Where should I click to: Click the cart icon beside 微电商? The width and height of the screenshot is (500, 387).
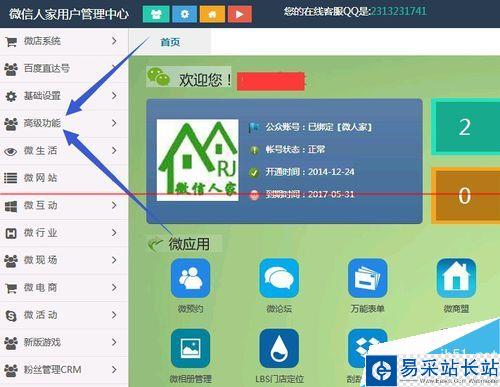[11, 288]
